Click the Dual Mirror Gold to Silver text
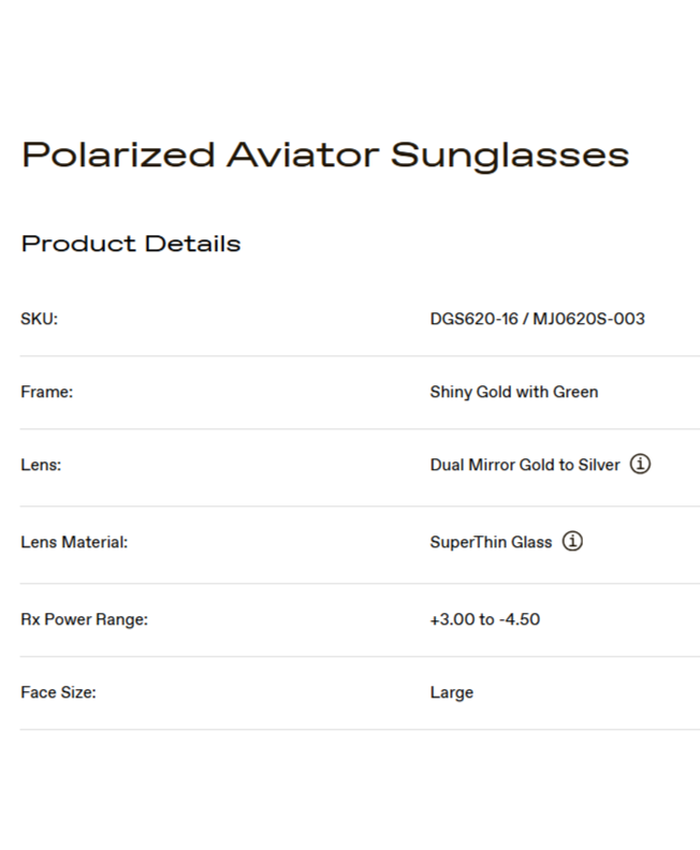Viewport: 700px width, 850px height. [x=525, y=465]
